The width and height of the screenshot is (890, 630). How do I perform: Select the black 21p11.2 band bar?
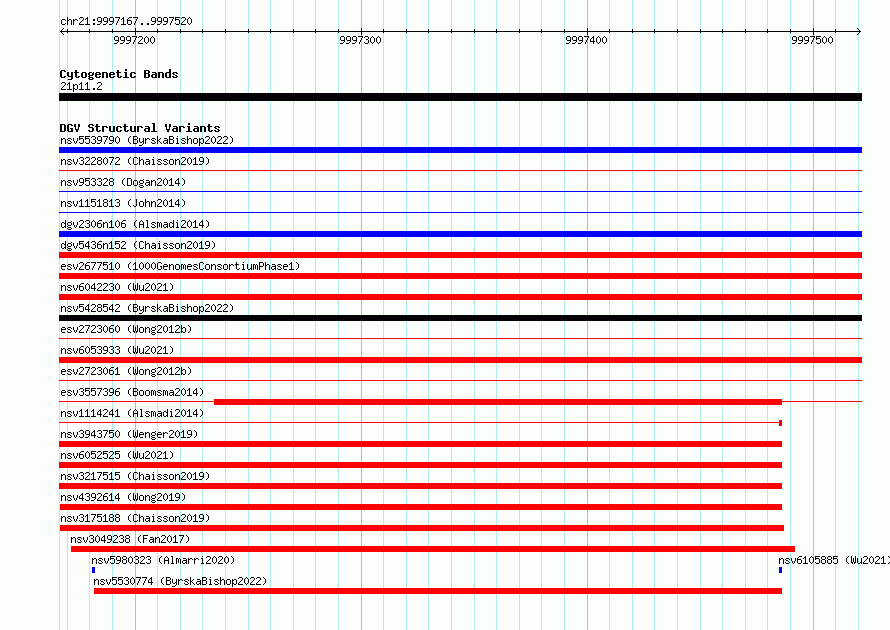click(x=460, y=97)
